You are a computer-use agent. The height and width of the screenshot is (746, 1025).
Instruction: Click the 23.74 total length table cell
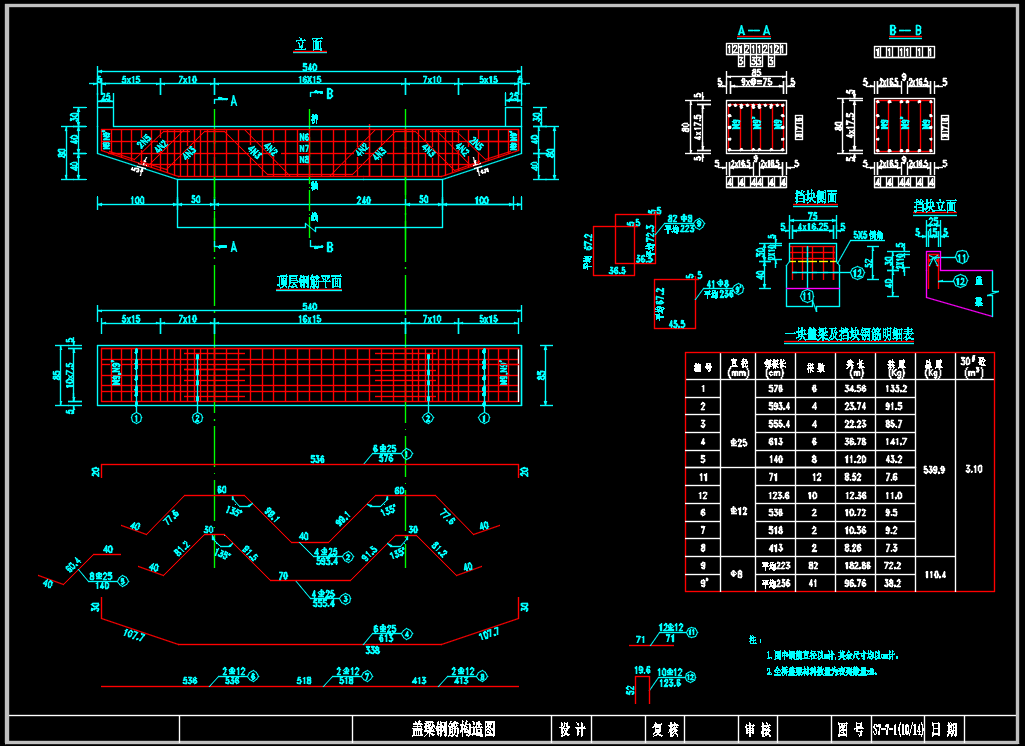[x=855, y=406]
